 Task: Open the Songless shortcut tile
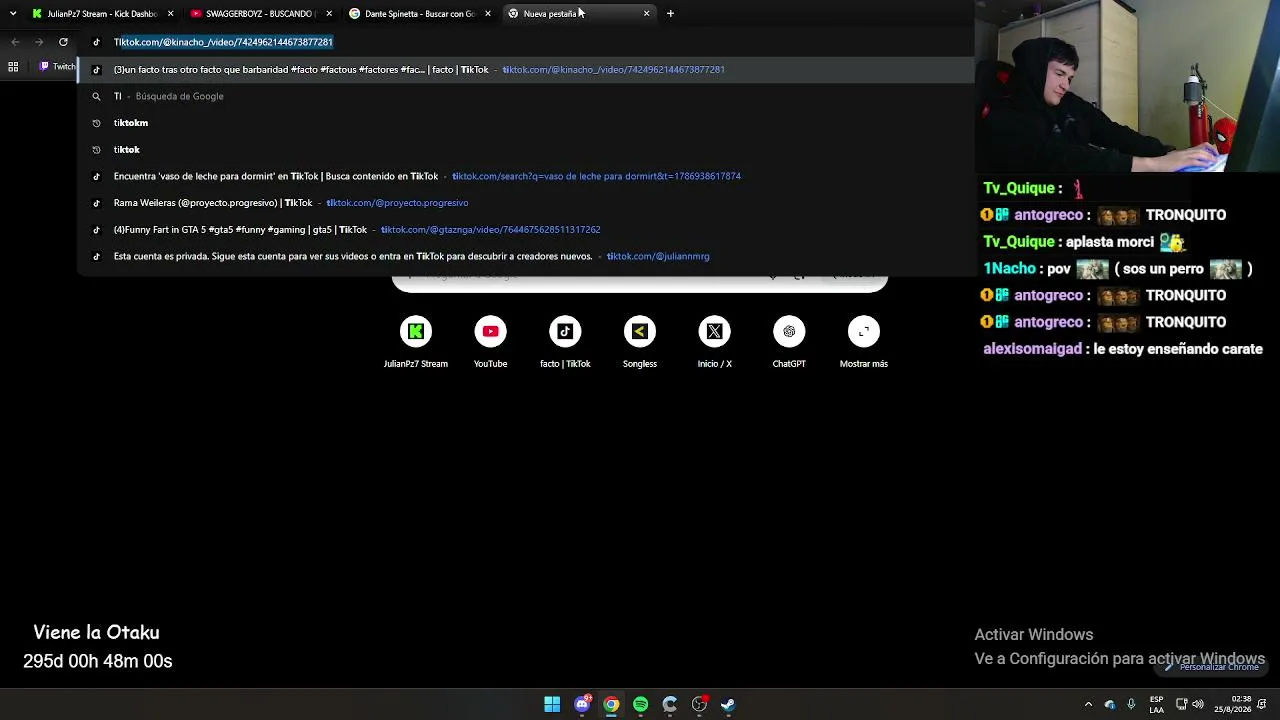click(x=640, y=342)
